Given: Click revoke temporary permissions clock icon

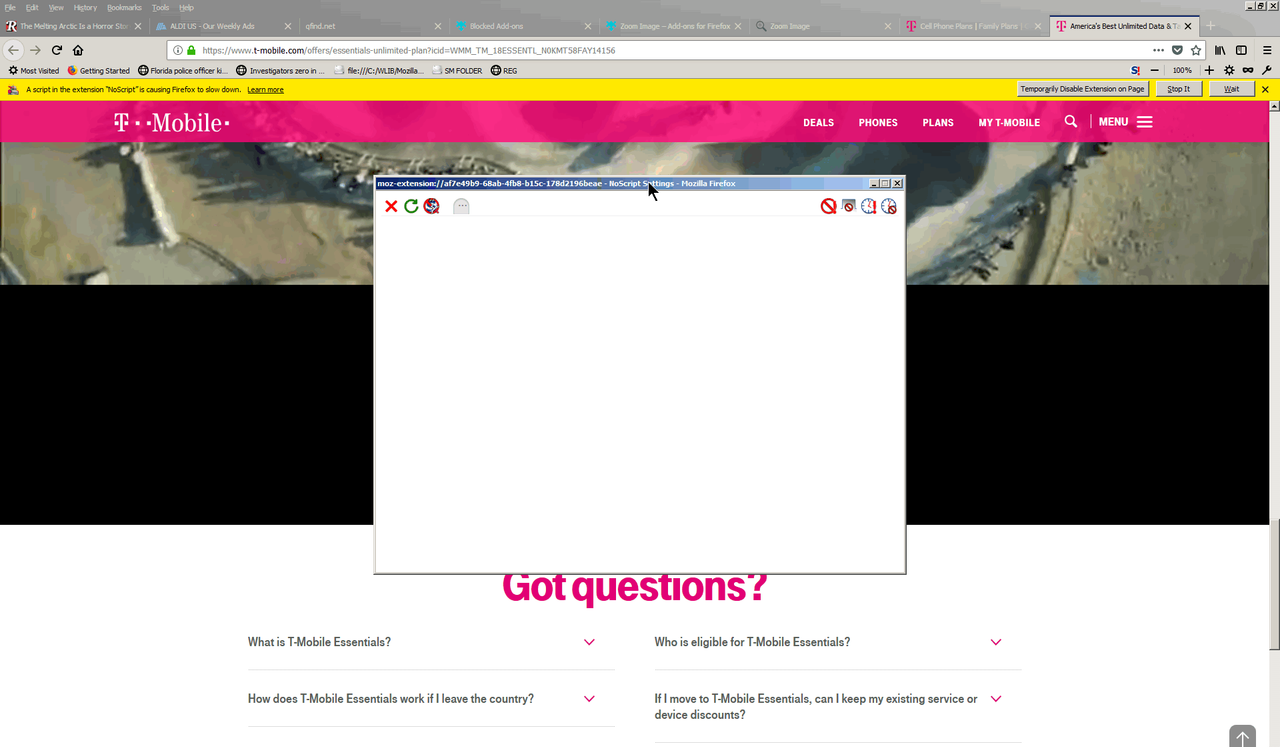Looking at the screenshot, I should pos(888,206).
